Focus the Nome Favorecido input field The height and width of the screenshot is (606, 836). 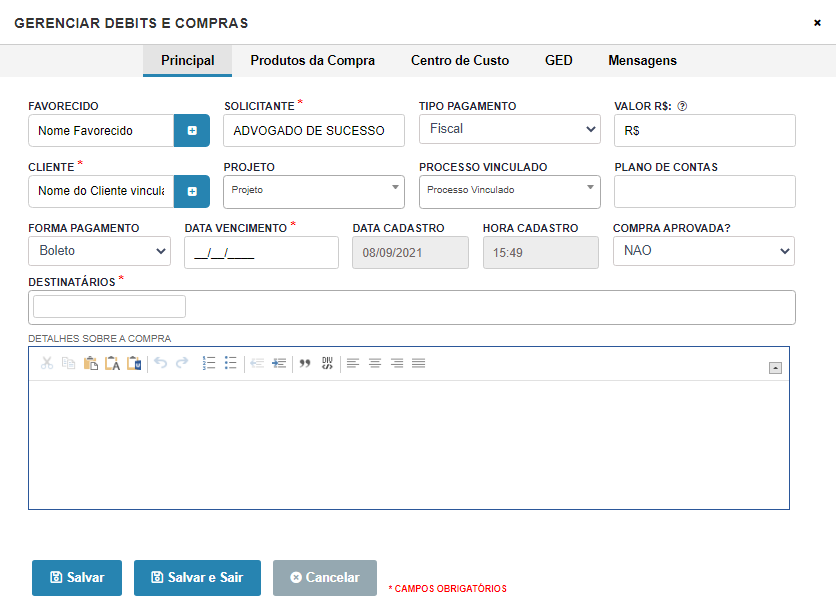[101, 131]
